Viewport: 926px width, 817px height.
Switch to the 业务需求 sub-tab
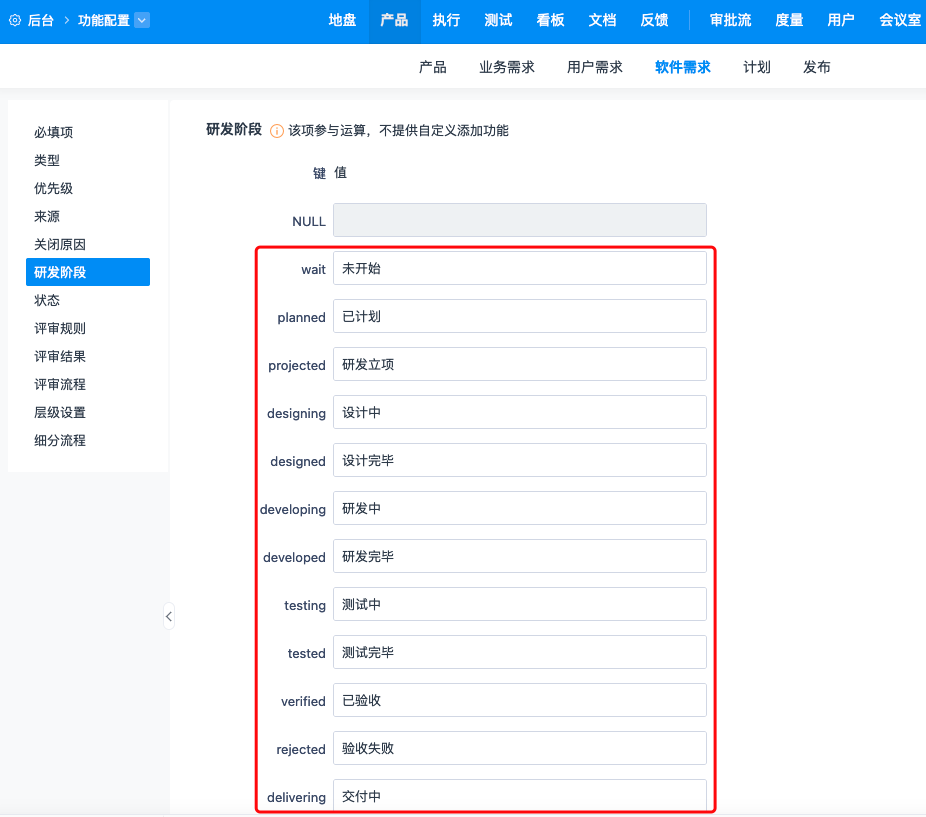507,67
